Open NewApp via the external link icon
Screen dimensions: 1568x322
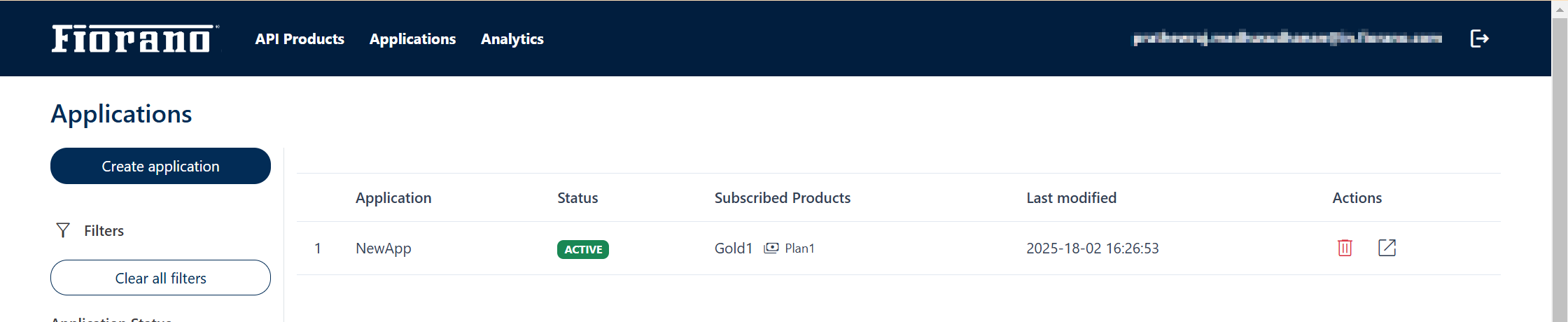tap(1387, 248)
